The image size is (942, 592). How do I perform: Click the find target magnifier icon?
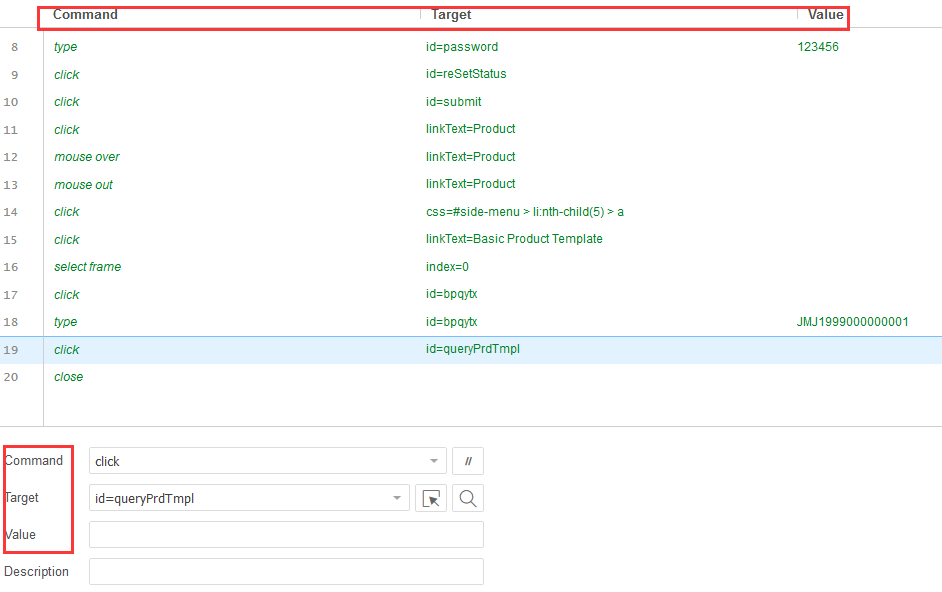pos(468,498)
